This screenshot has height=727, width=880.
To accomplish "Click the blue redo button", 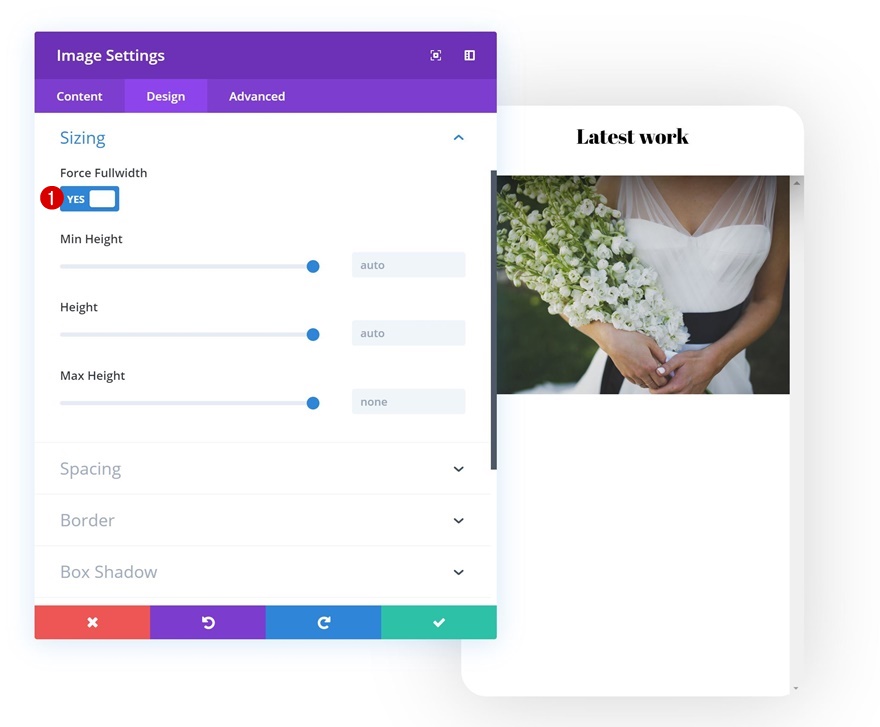I will [324, 622].
